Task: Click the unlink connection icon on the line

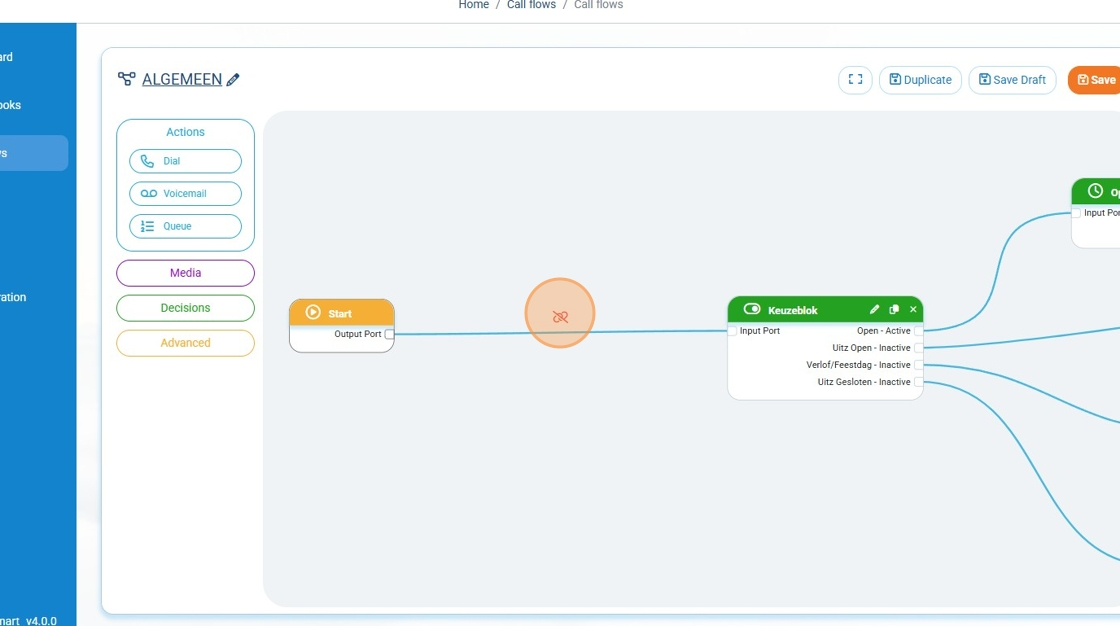Action: (x=560, y=316)
